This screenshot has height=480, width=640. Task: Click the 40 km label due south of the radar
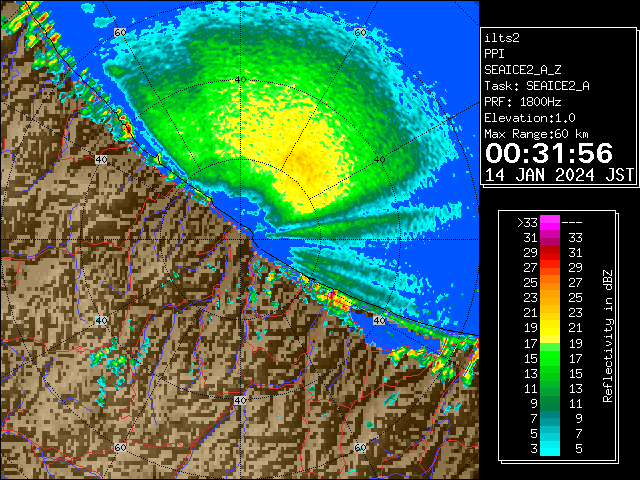pos(240,400)
